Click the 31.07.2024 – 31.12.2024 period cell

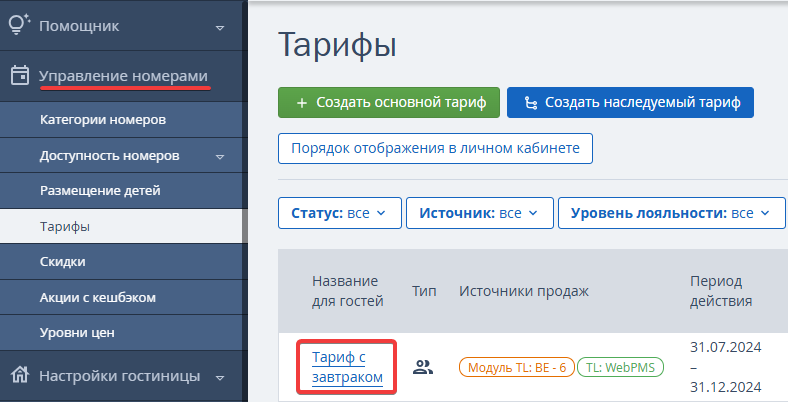[726, 367]
